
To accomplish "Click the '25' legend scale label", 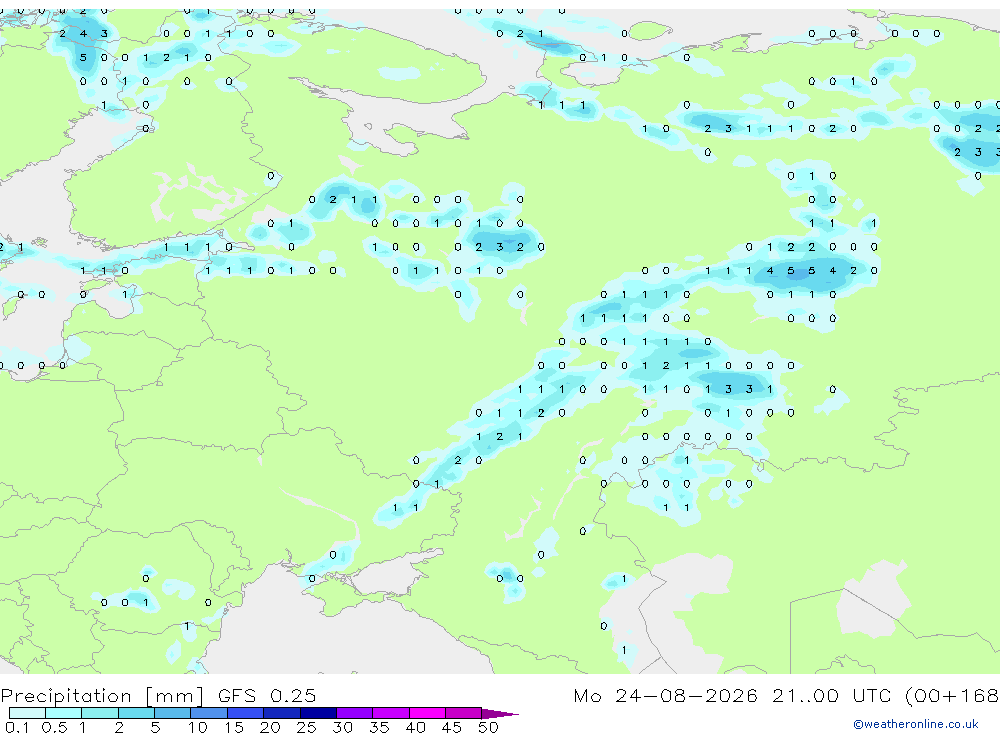I will pyautogui.click(x=307, y=727).
